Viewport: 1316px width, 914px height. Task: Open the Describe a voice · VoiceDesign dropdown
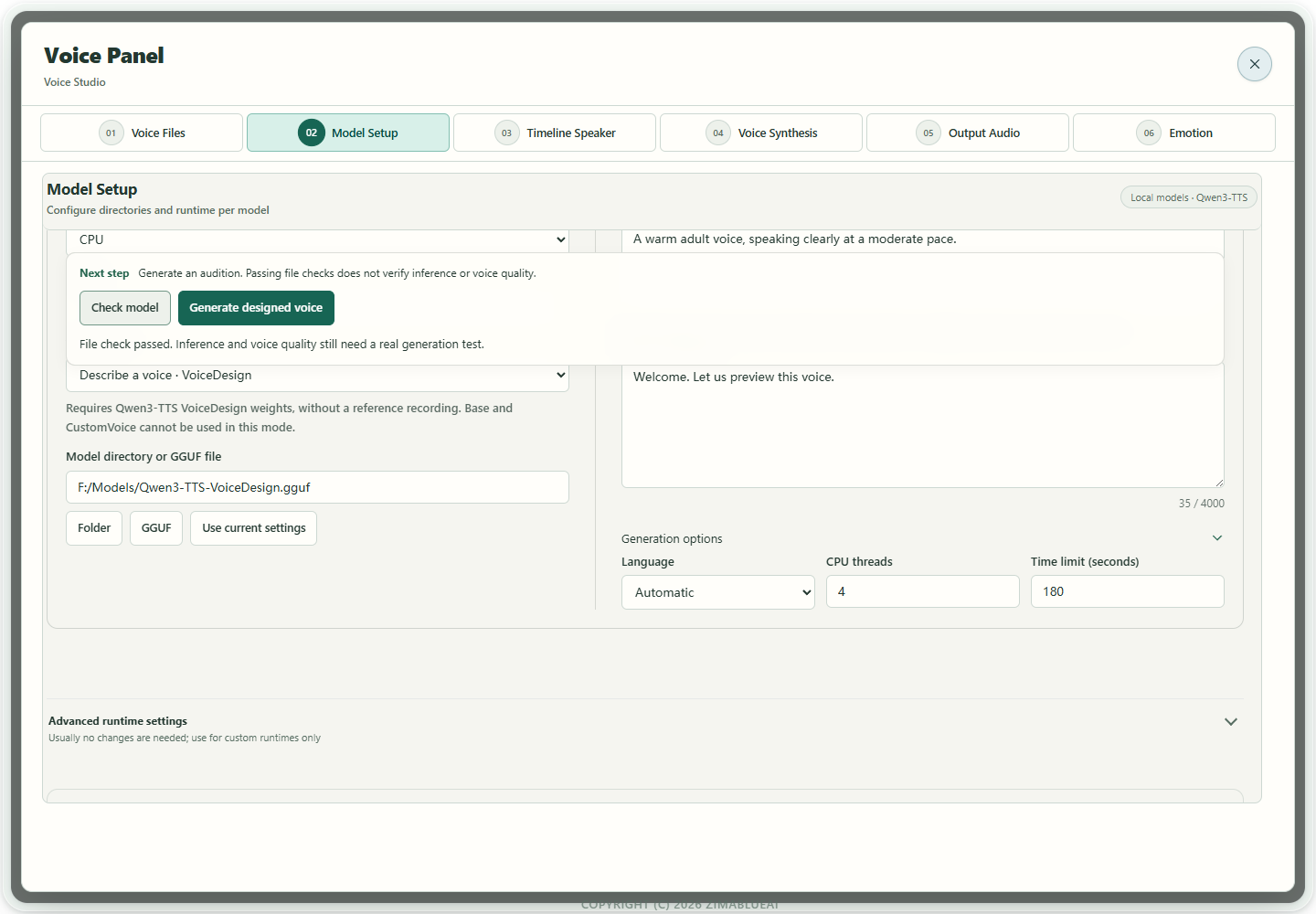click(317, 377)
